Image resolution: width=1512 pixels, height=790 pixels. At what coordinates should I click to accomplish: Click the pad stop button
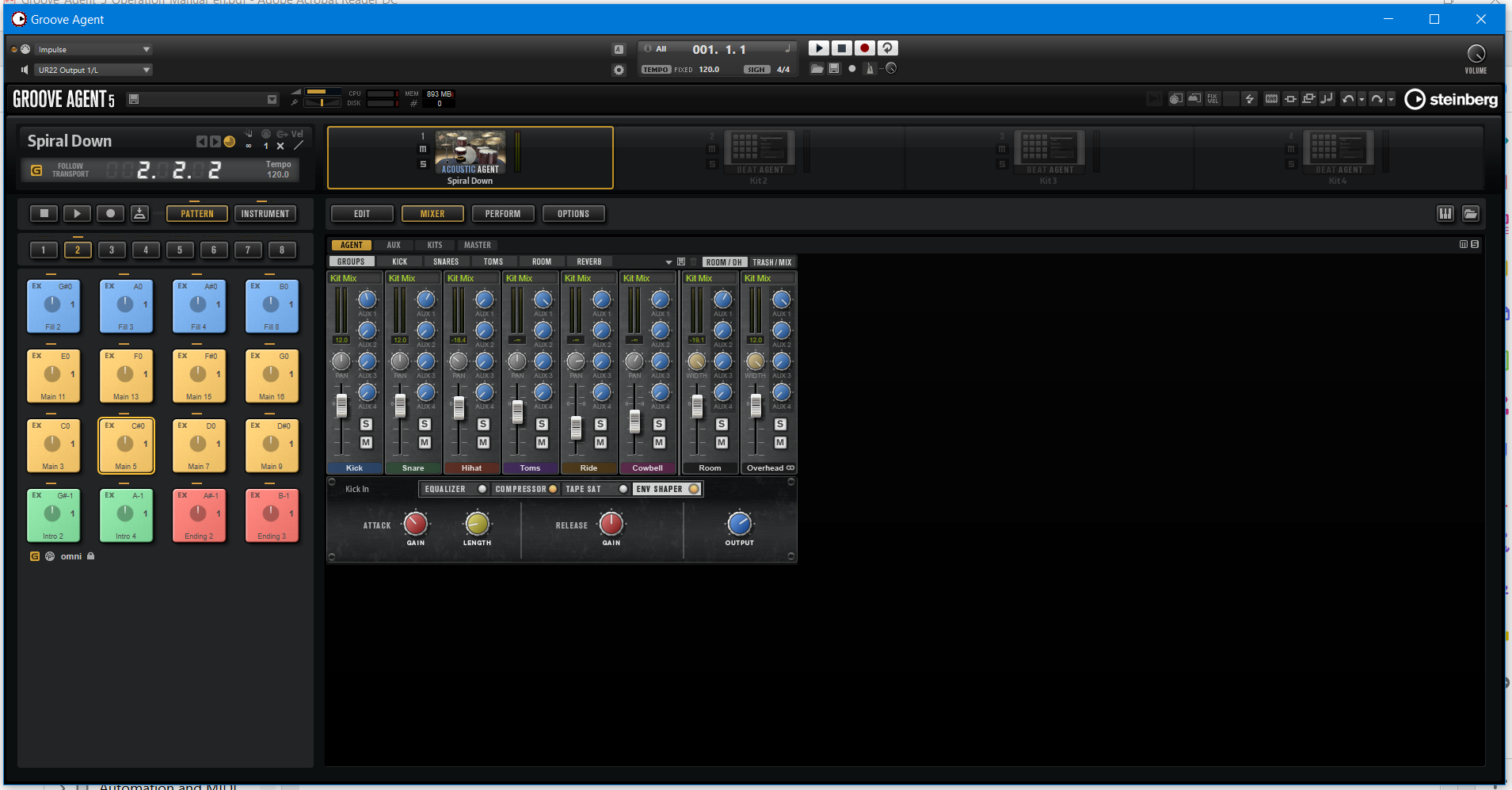click(x=44, y=213)
